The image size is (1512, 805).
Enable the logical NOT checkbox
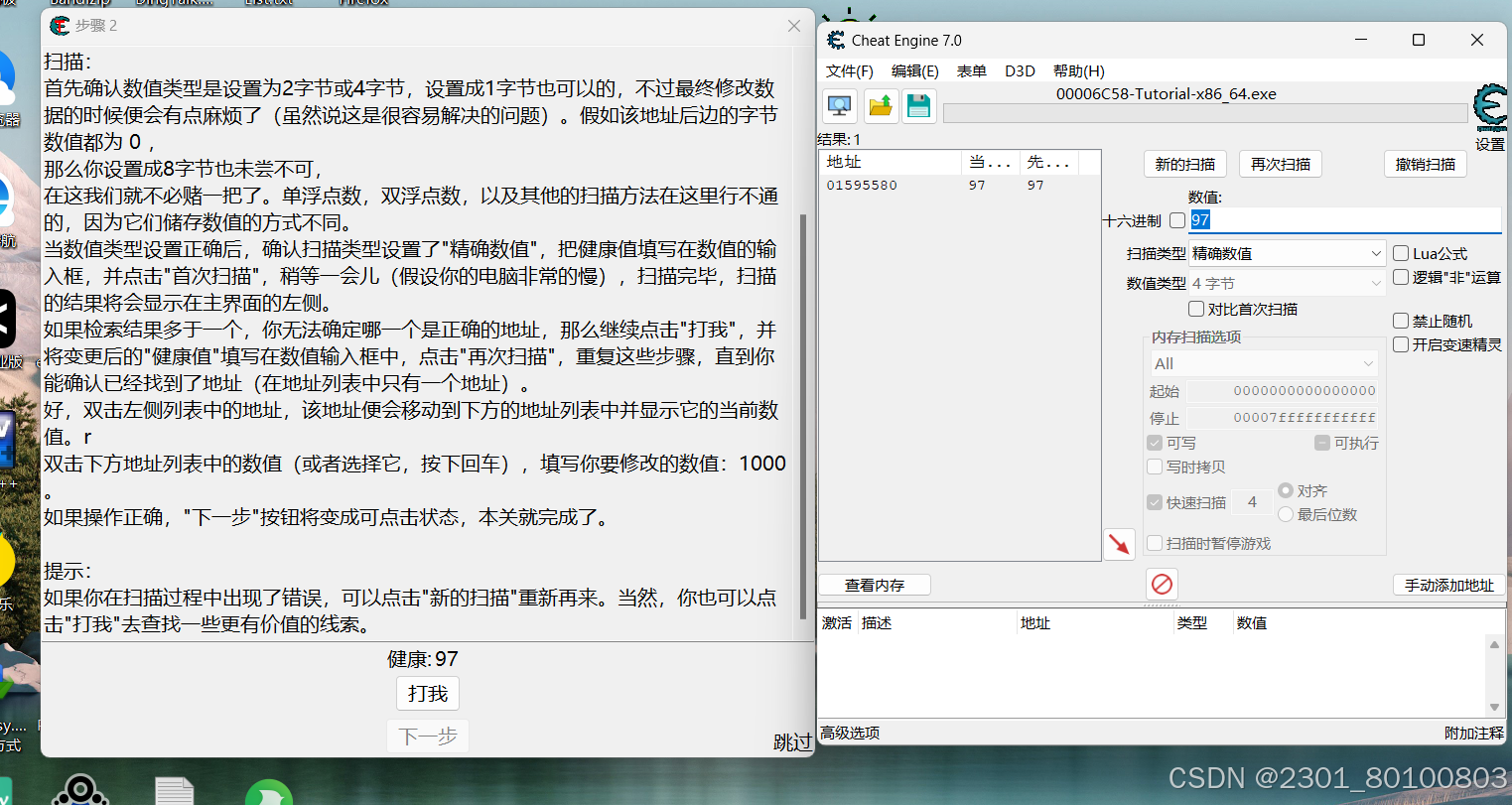click(x=1401, y=277)
